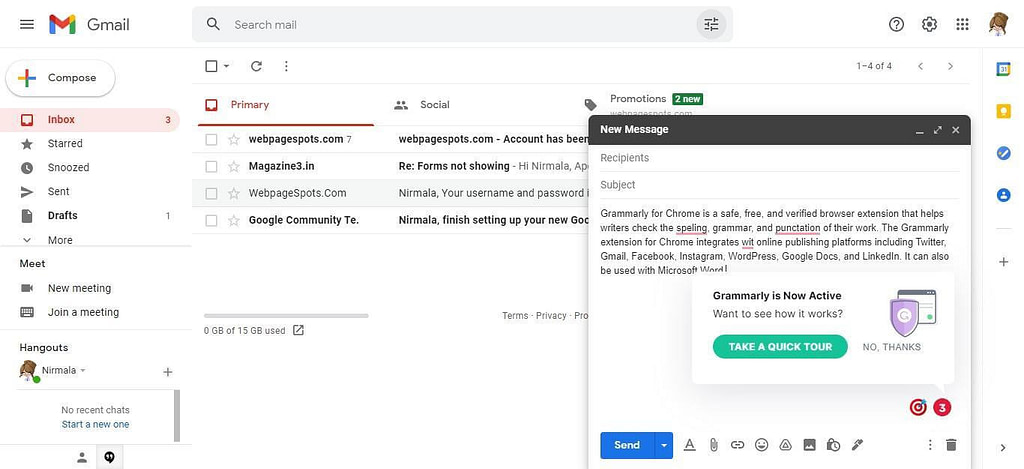1024x469 pixels.
Task: Go to newer emails page arrow
Action: point(920,66)
